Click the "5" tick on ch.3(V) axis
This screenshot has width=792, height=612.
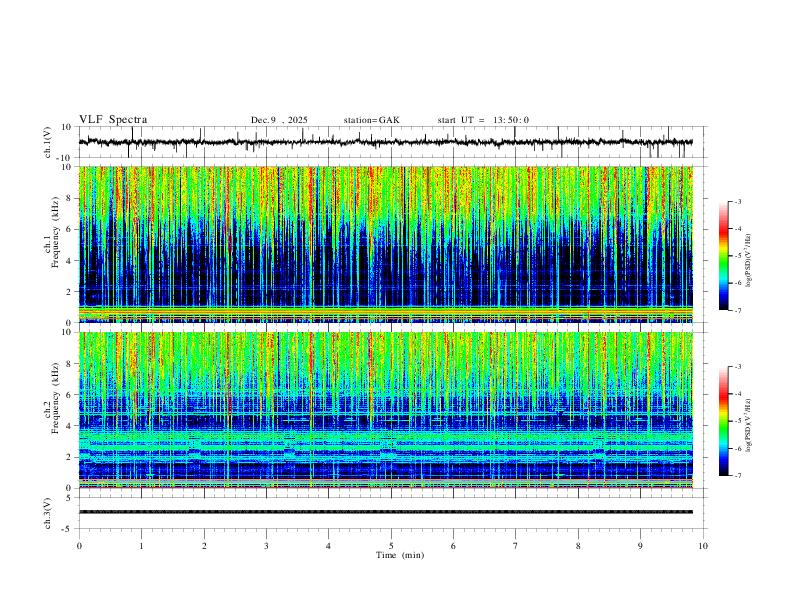click(70, 497)
